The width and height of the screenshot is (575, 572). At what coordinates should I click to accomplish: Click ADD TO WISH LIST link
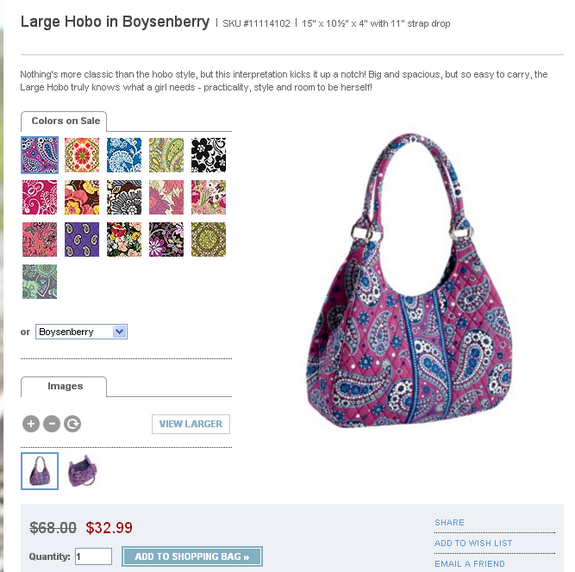click(x=473, y=543)
